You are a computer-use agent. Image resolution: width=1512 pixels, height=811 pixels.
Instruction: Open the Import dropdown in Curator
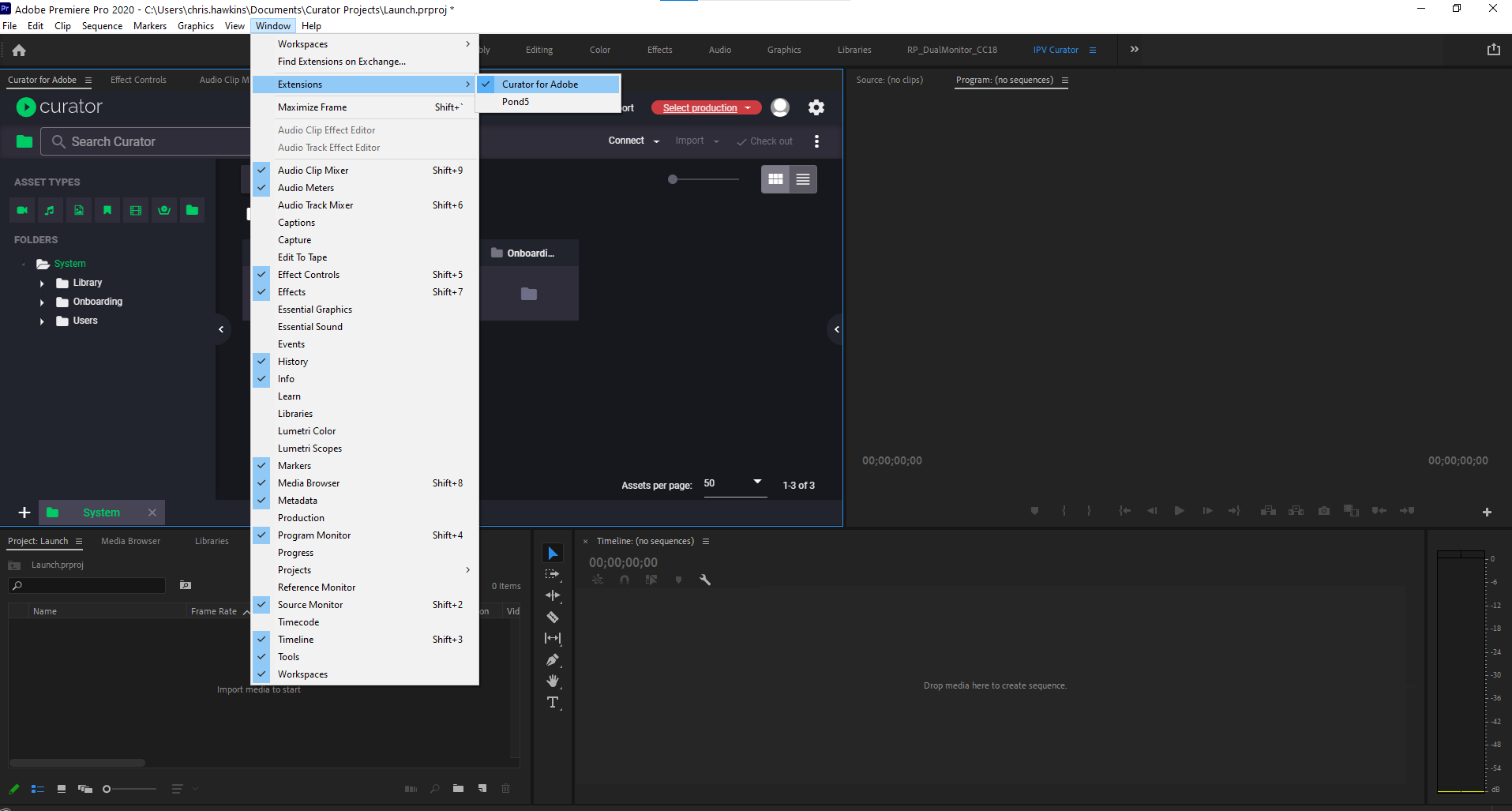(695, 141)
